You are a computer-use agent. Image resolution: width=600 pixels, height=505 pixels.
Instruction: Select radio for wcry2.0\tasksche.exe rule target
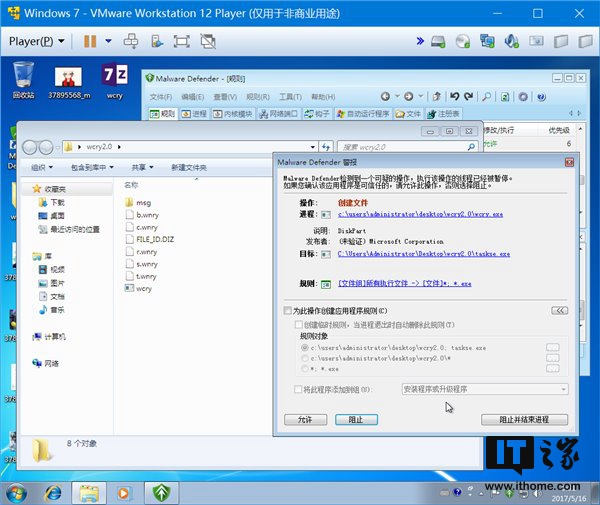pos(305,347)
